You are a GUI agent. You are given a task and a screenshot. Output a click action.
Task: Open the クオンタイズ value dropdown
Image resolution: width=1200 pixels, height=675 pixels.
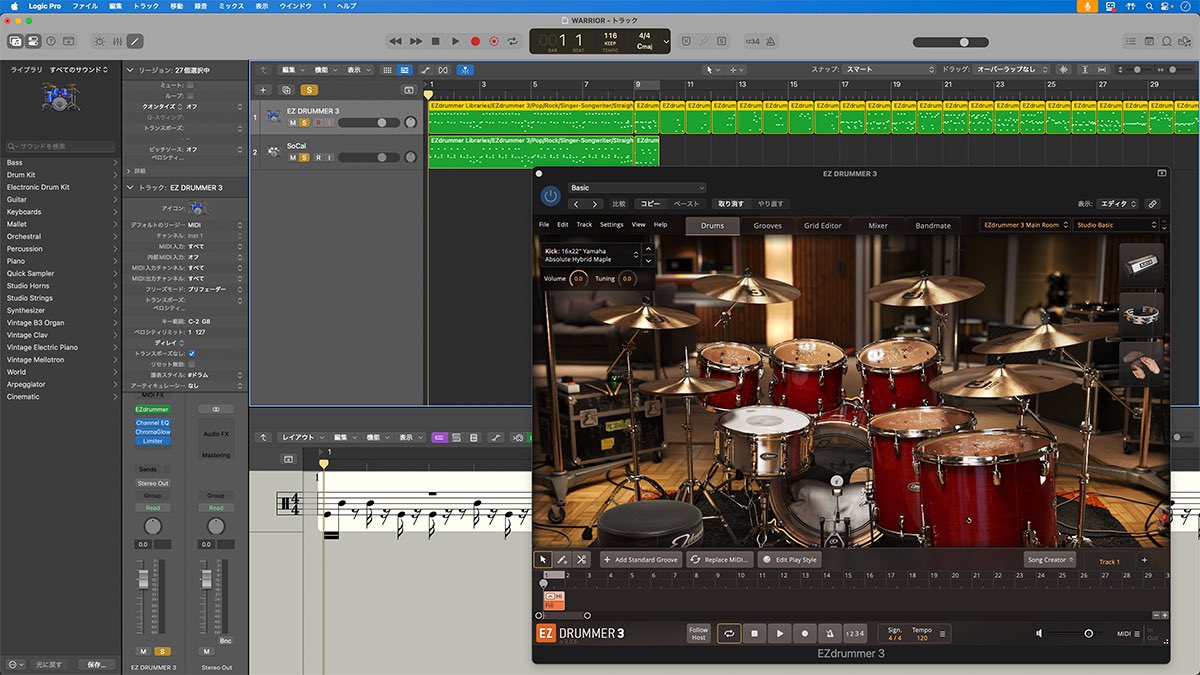[x=214, y=106]
